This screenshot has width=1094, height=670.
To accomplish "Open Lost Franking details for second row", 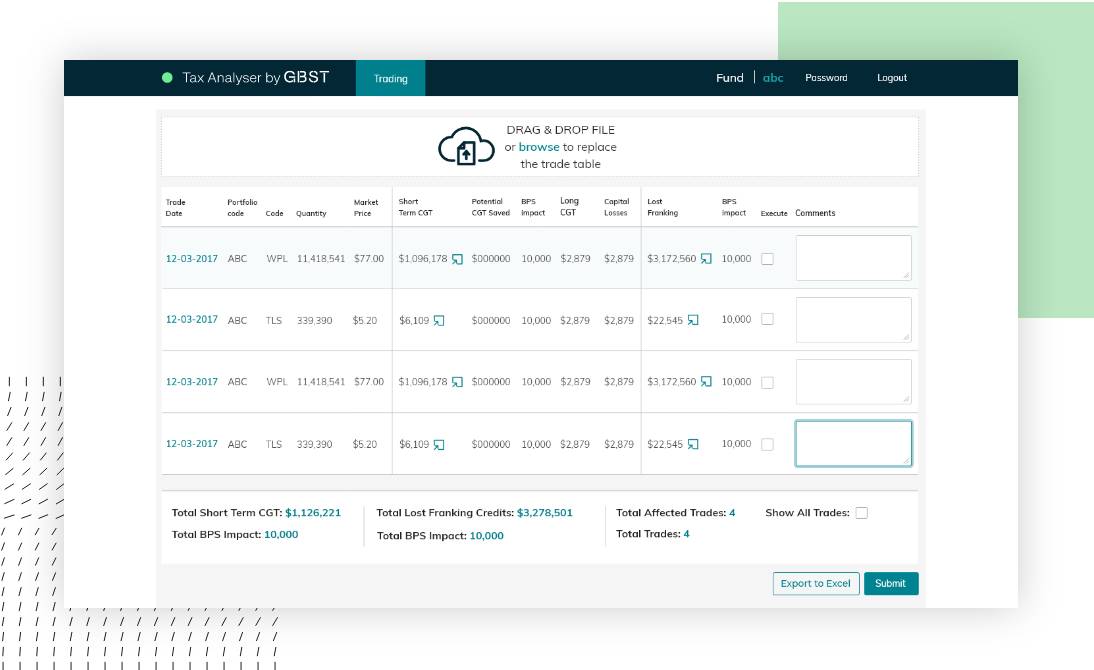I will coord(693,321).
